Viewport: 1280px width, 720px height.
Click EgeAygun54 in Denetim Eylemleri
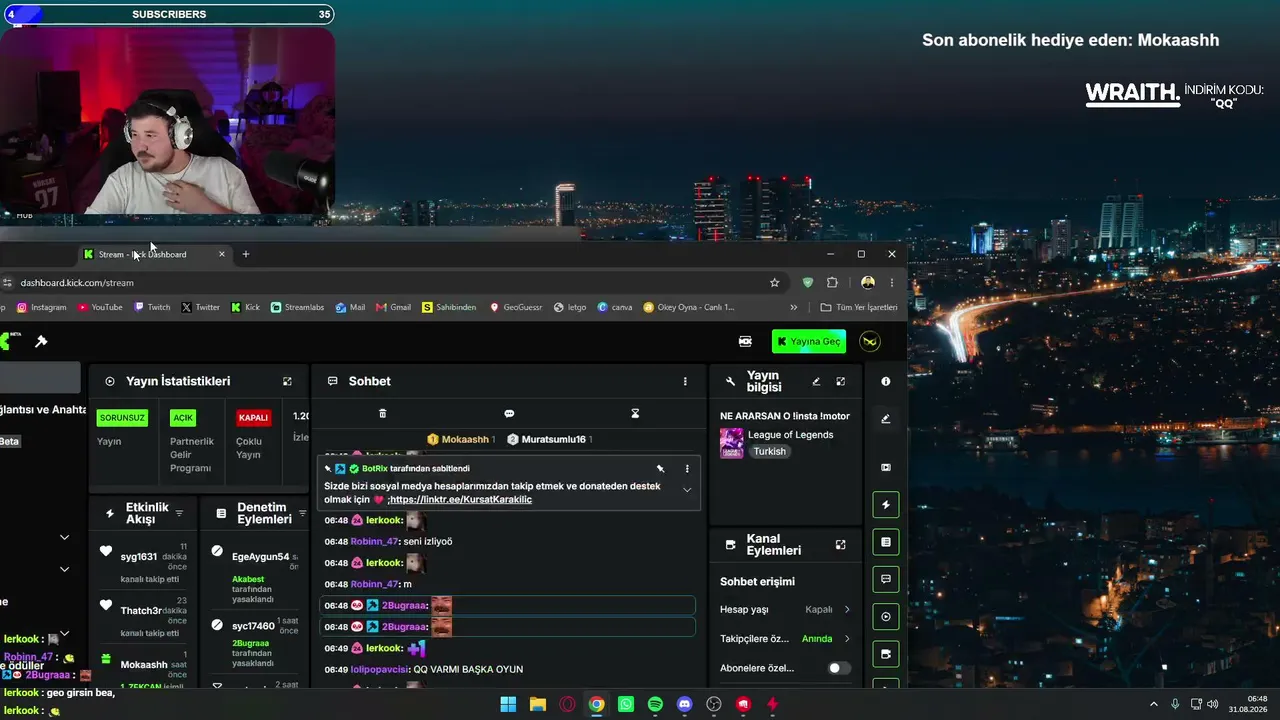pos(260,557)
